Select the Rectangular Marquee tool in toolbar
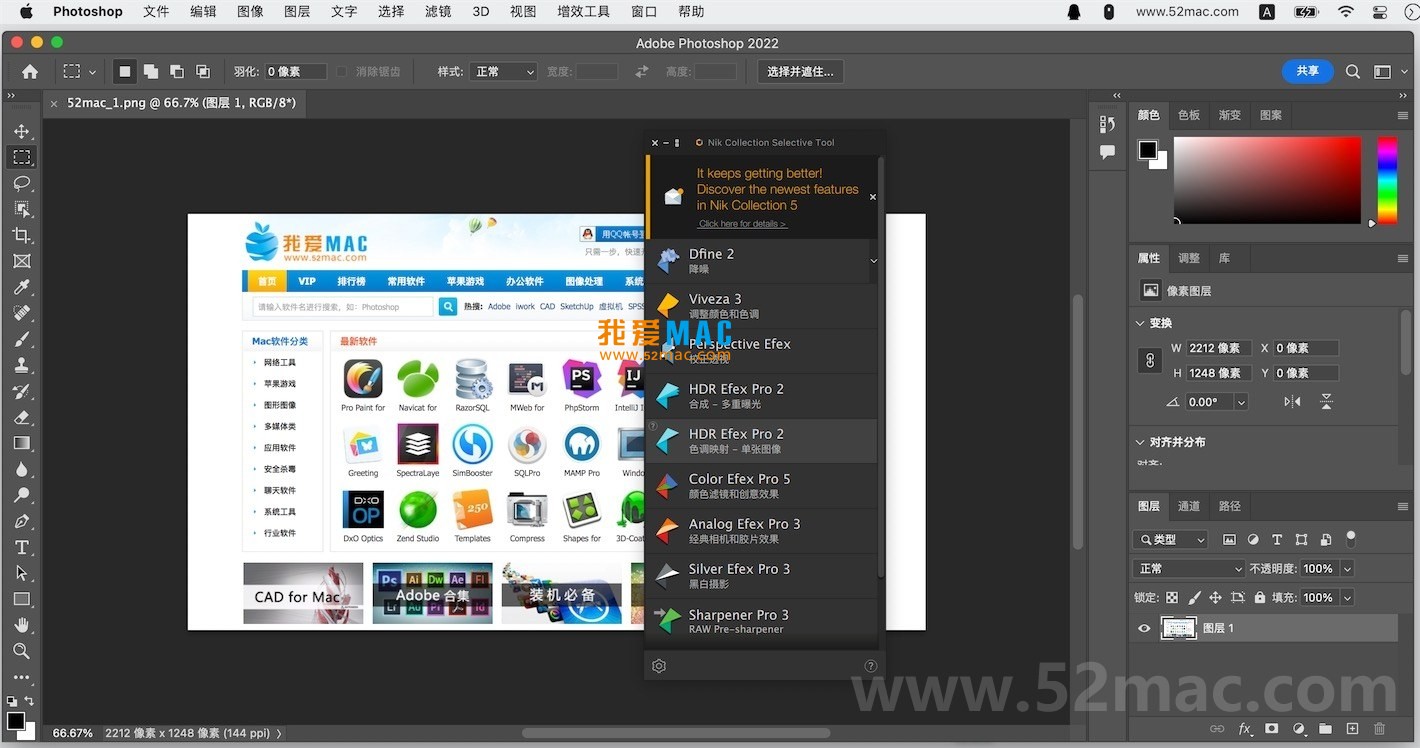 point(21,157)
